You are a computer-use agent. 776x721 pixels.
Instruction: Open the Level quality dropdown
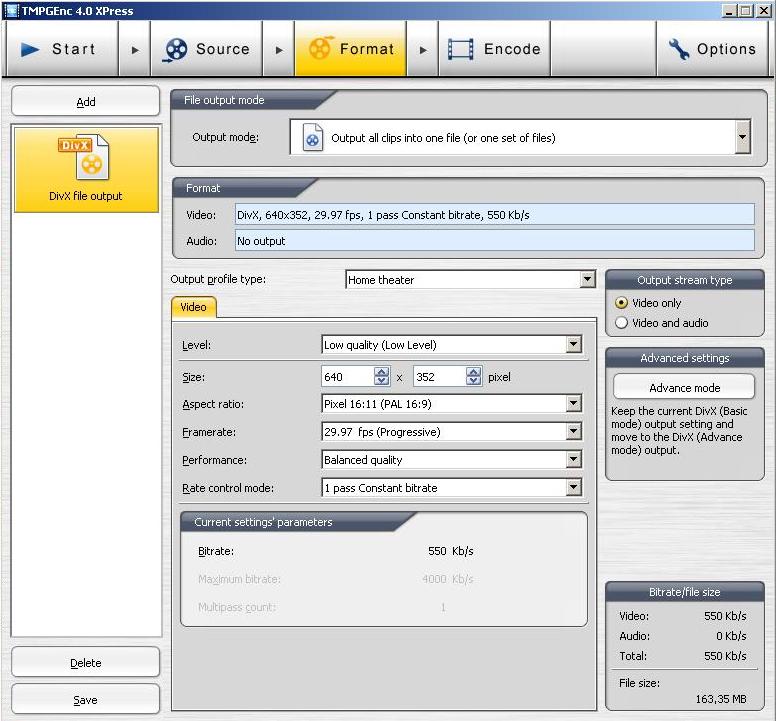pos(573,344)
